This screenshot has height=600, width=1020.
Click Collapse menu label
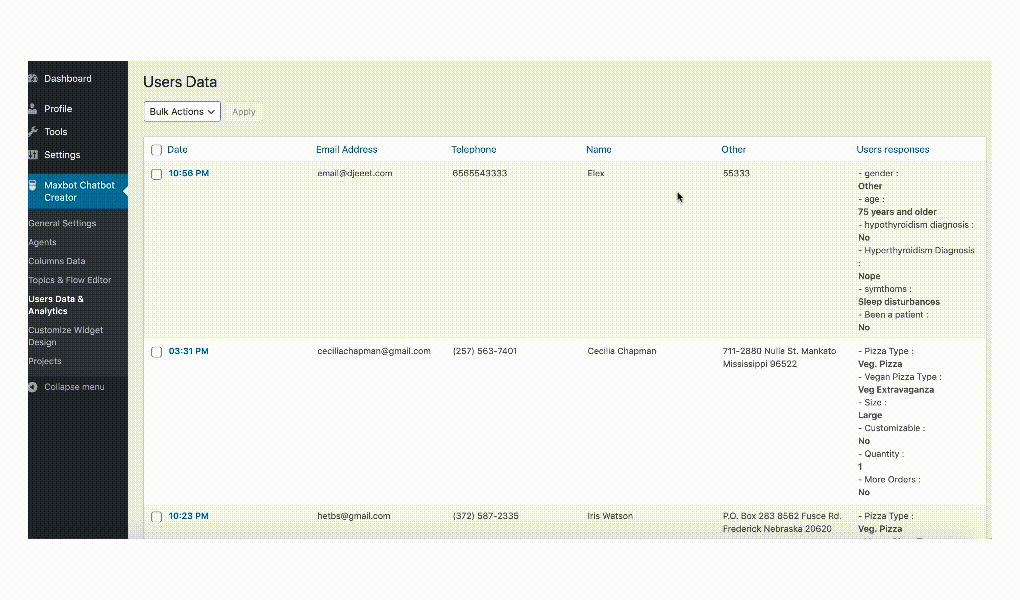(x=74, y=387)
